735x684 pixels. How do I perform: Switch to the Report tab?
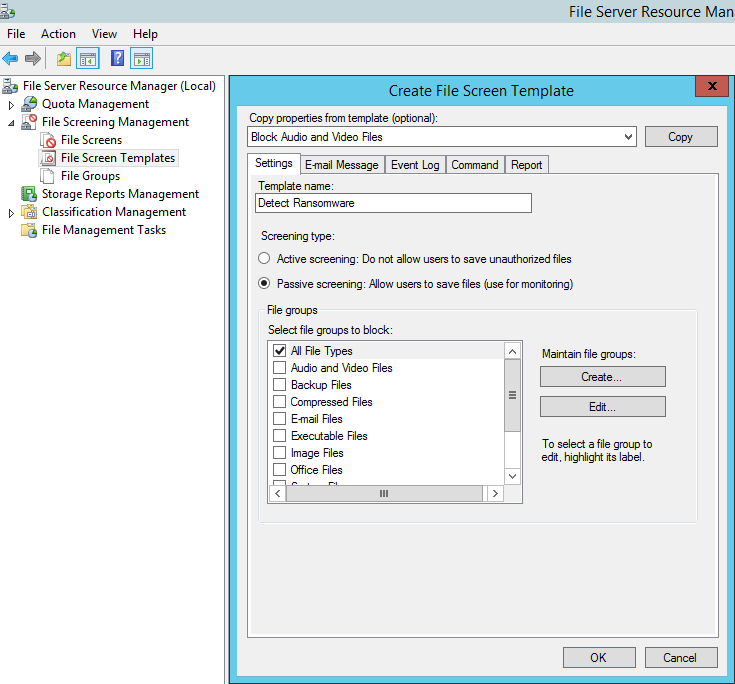pos(526,165)
